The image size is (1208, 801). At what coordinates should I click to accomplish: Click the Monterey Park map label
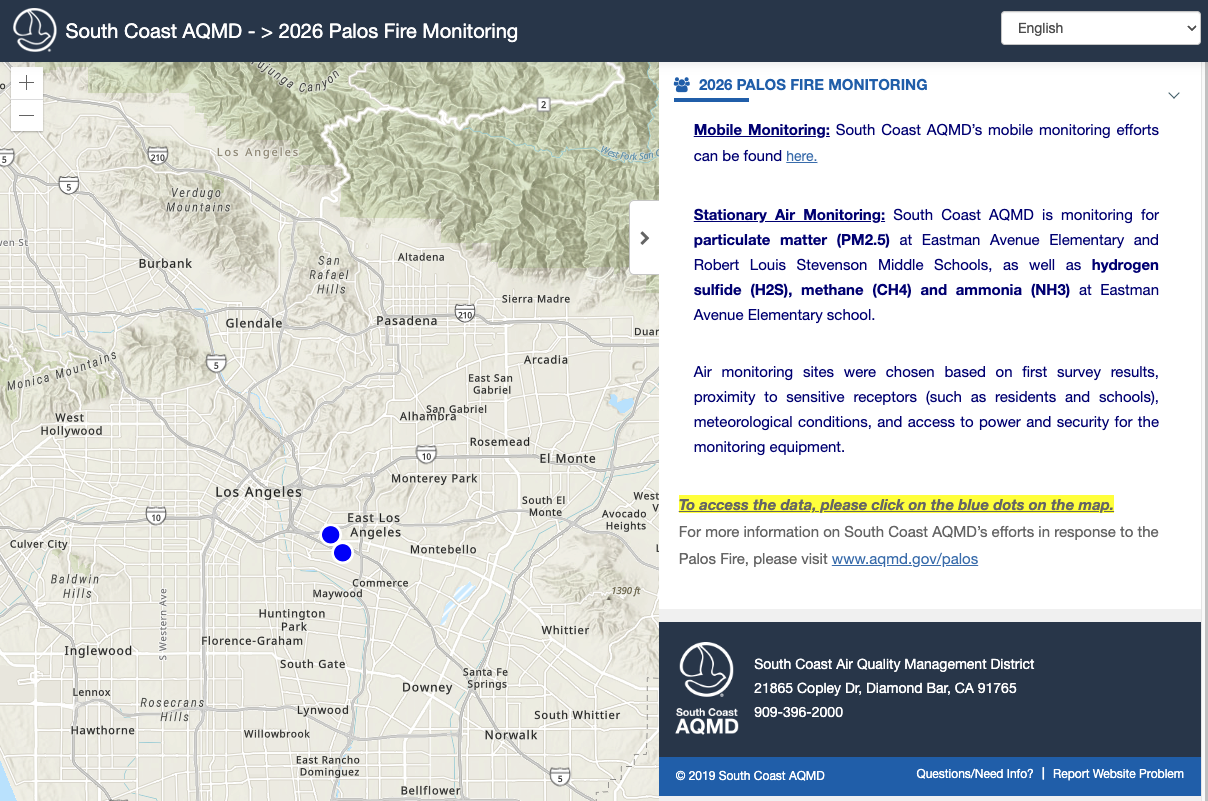click(434, 479)
